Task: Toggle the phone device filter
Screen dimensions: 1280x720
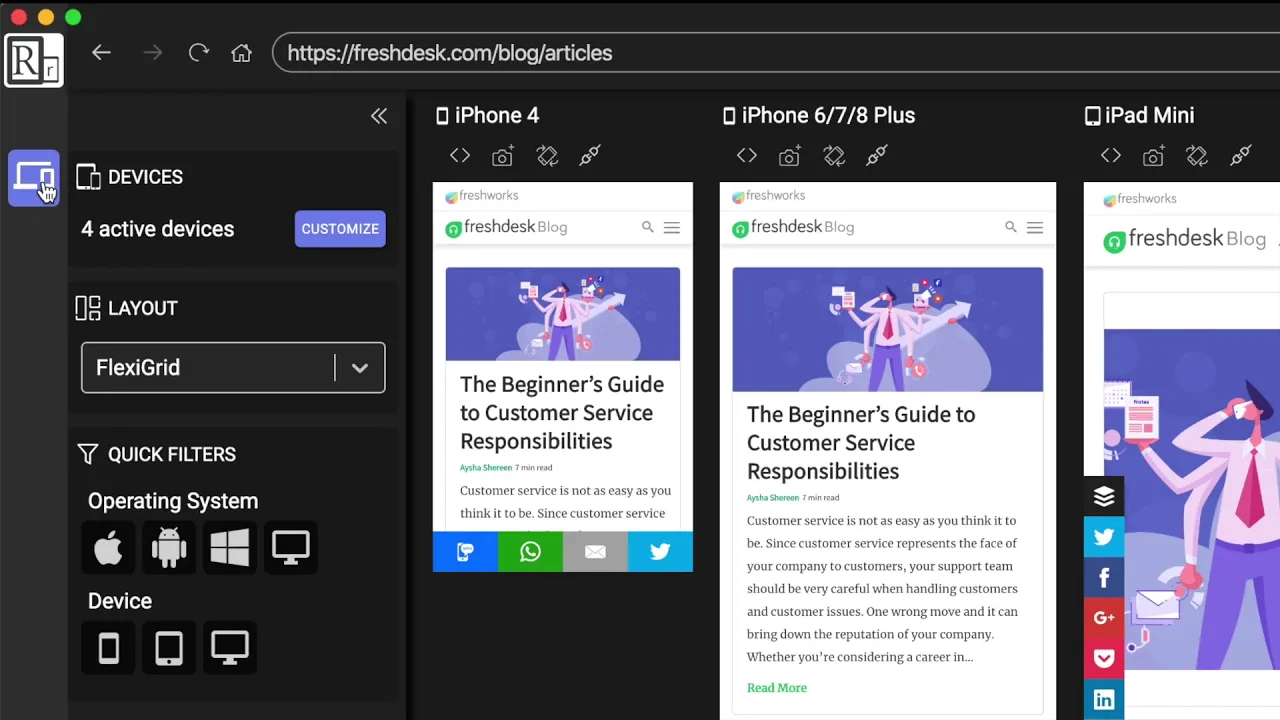Action: (109, 648)
